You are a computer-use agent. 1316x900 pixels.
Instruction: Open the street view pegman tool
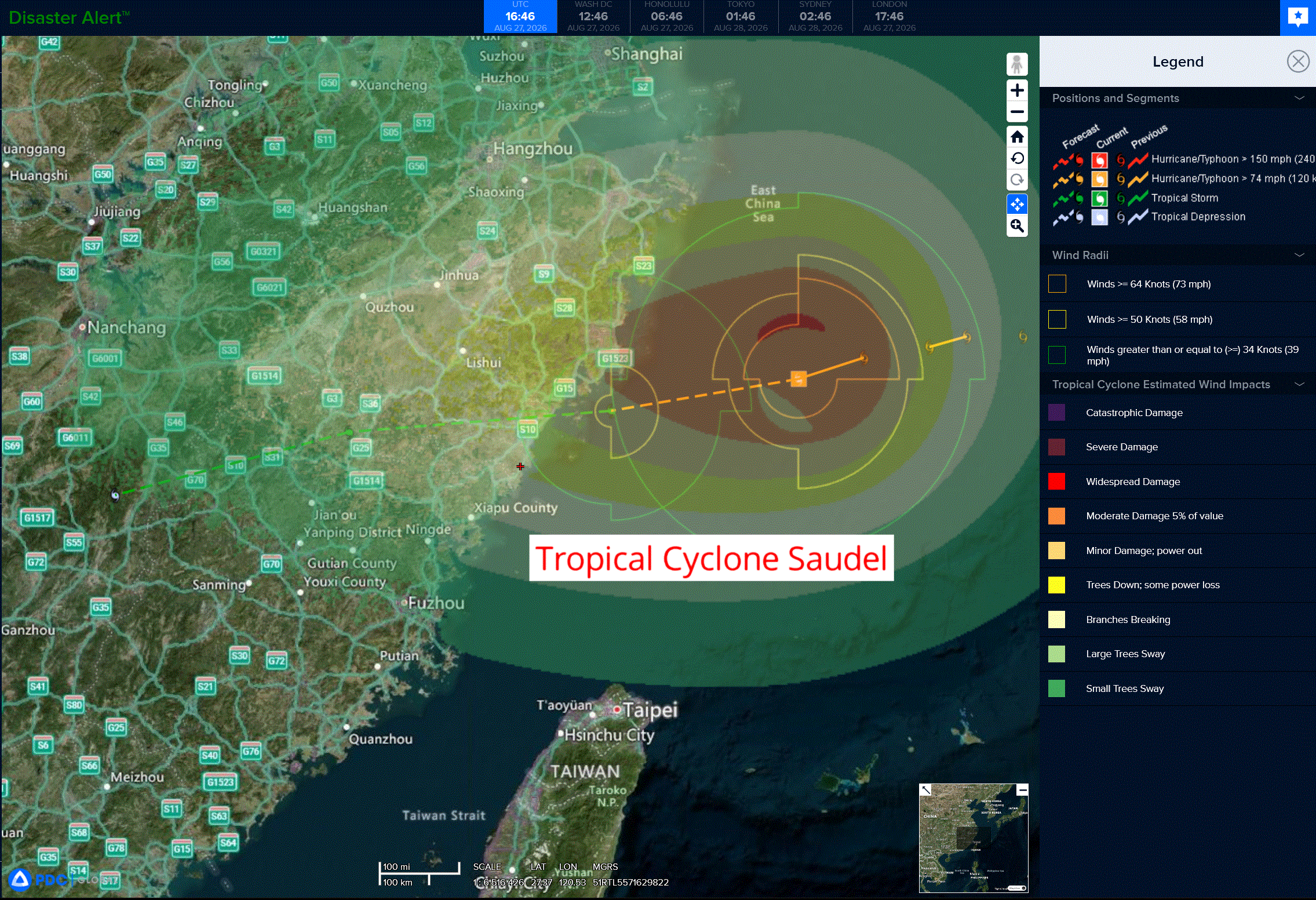pos(1017,64)
